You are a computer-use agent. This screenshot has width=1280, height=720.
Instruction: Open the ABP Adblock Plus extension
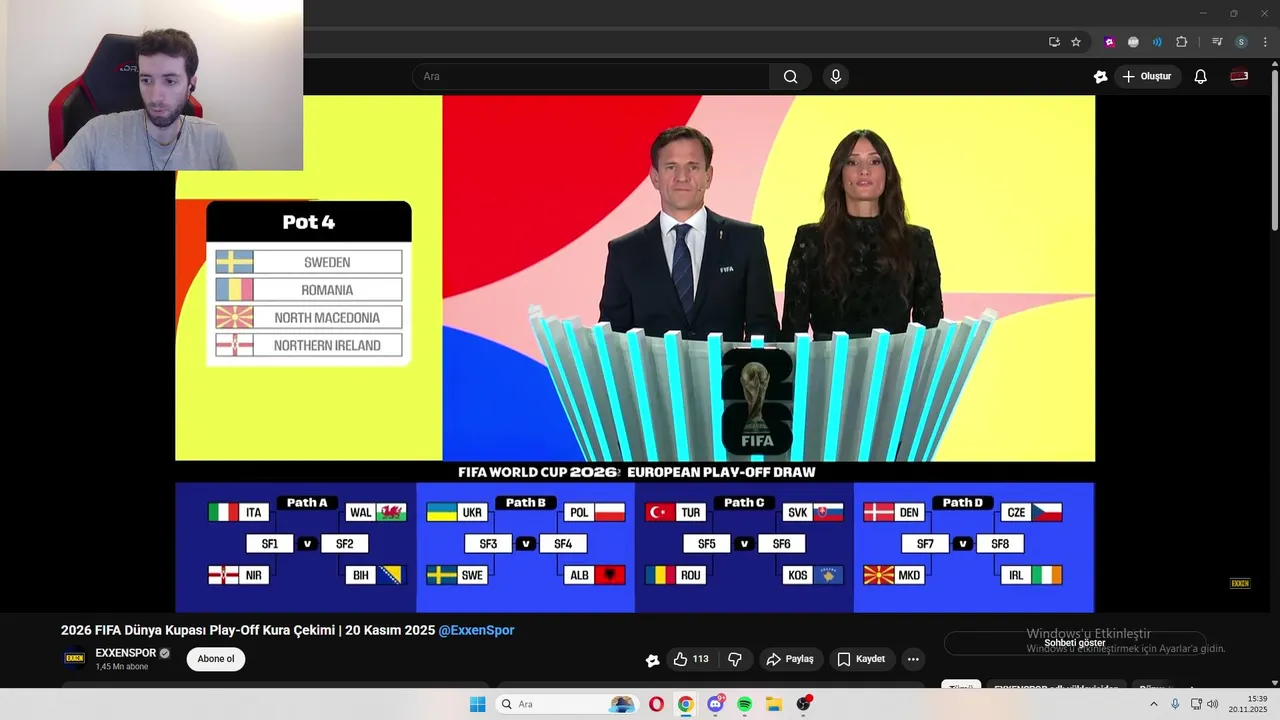point(1133,42)
